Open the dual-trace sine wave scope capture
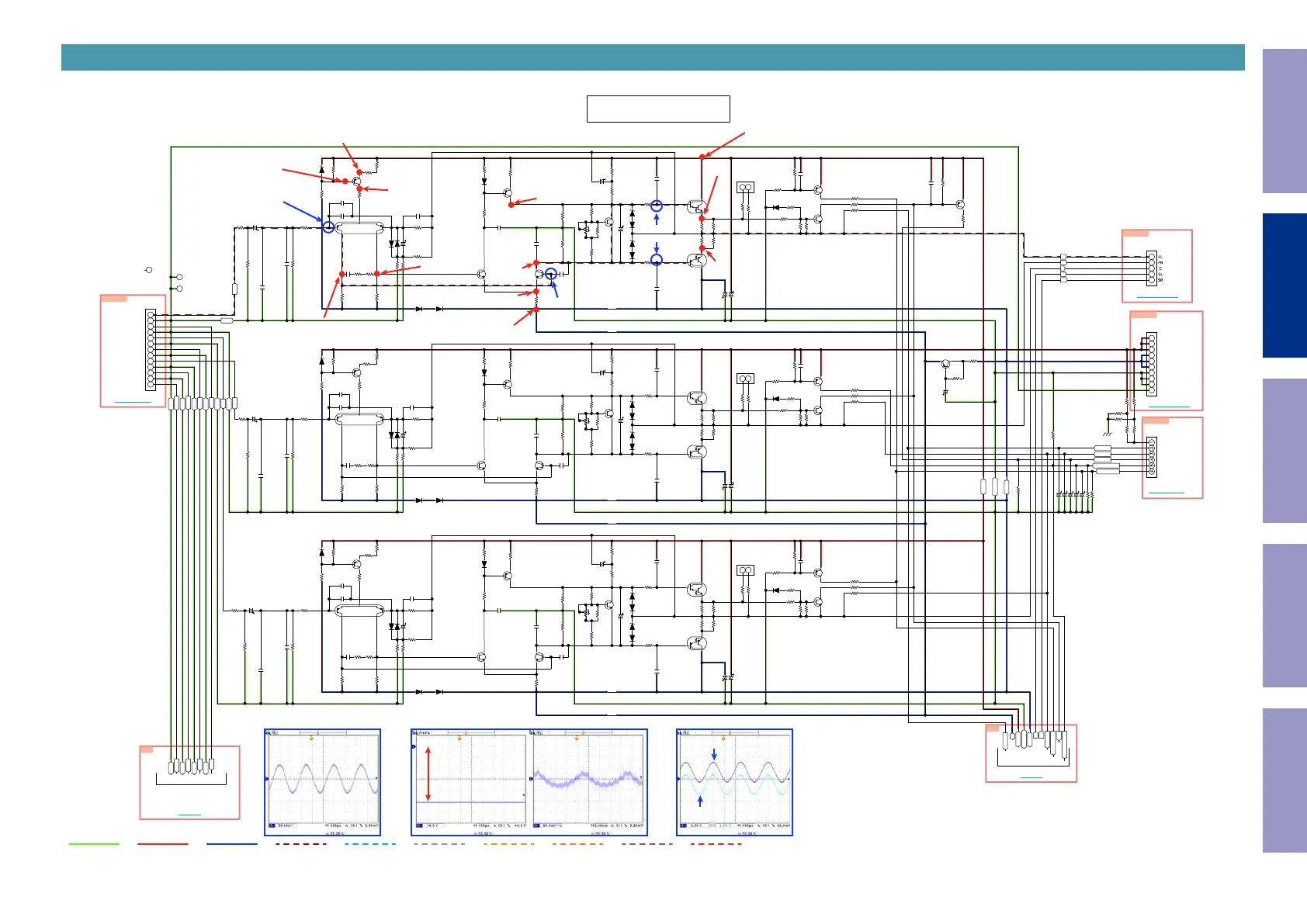 pos(734,782)
